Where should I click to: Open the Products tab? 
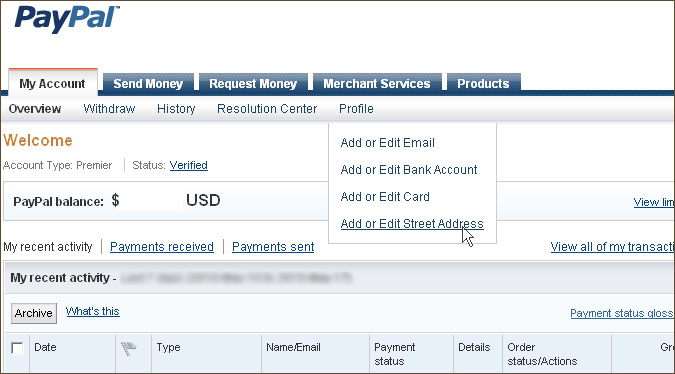483,83
